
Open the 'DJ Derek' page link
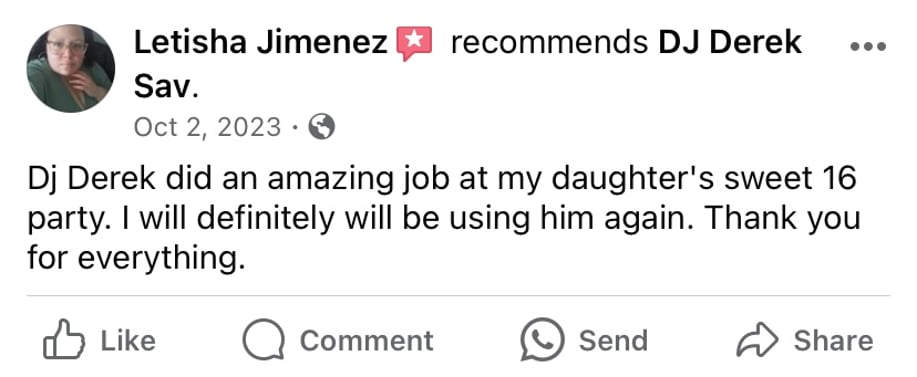(730, 43)
